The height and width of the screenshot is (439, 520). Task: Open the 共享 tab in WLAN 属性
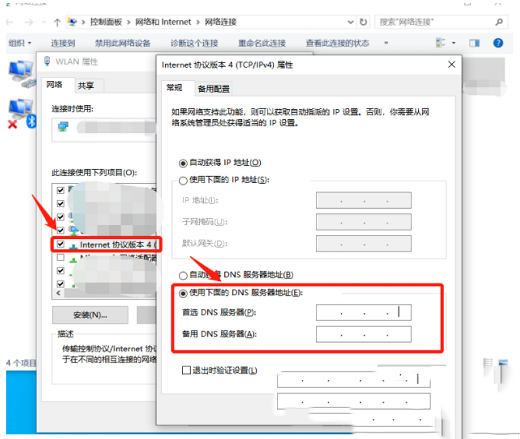[x=86, y=86]
